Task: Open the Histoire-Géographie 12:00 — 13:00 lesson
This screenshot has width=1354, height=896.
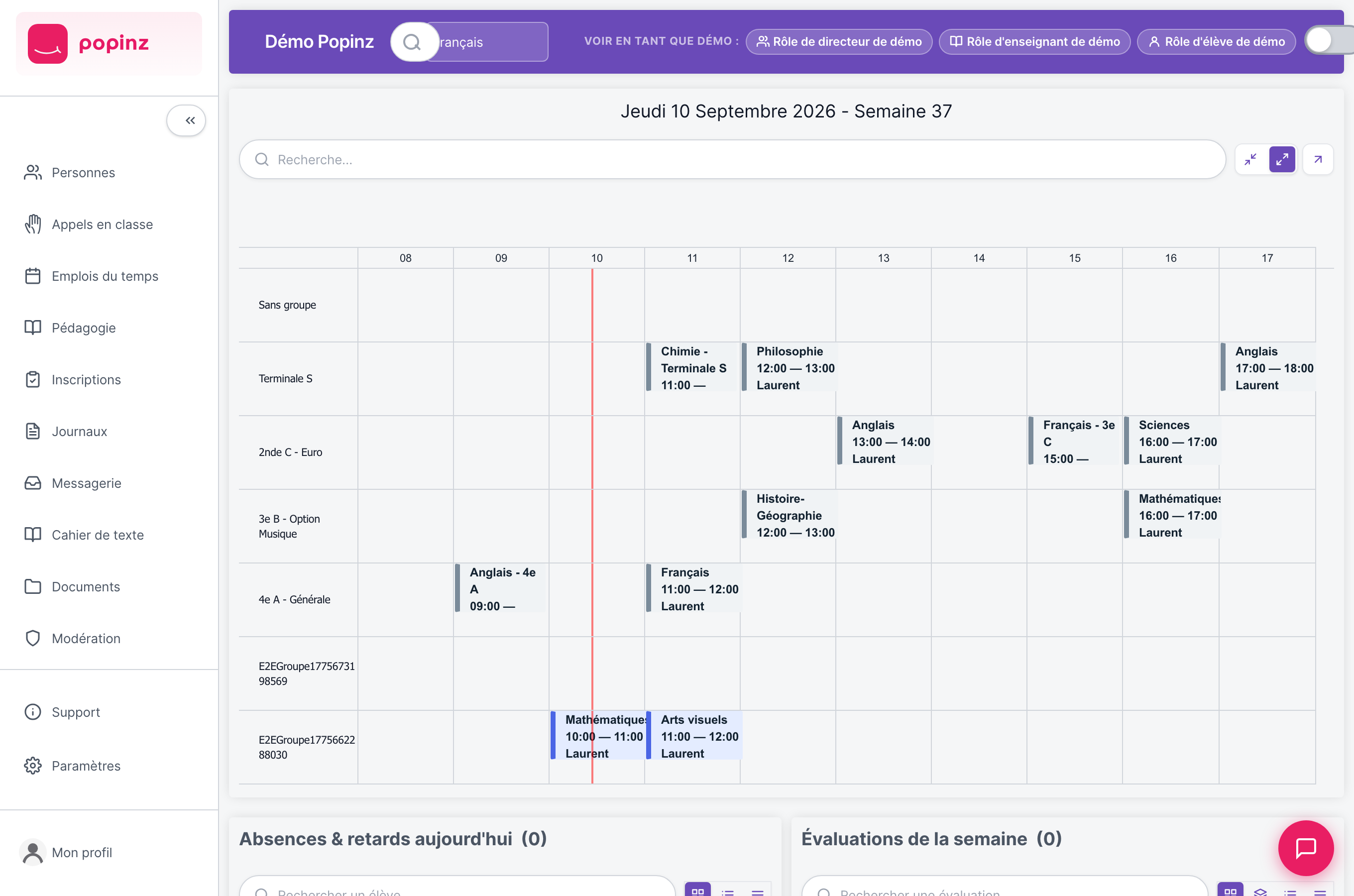Action: pyautogui.click(x=789, y=515)
